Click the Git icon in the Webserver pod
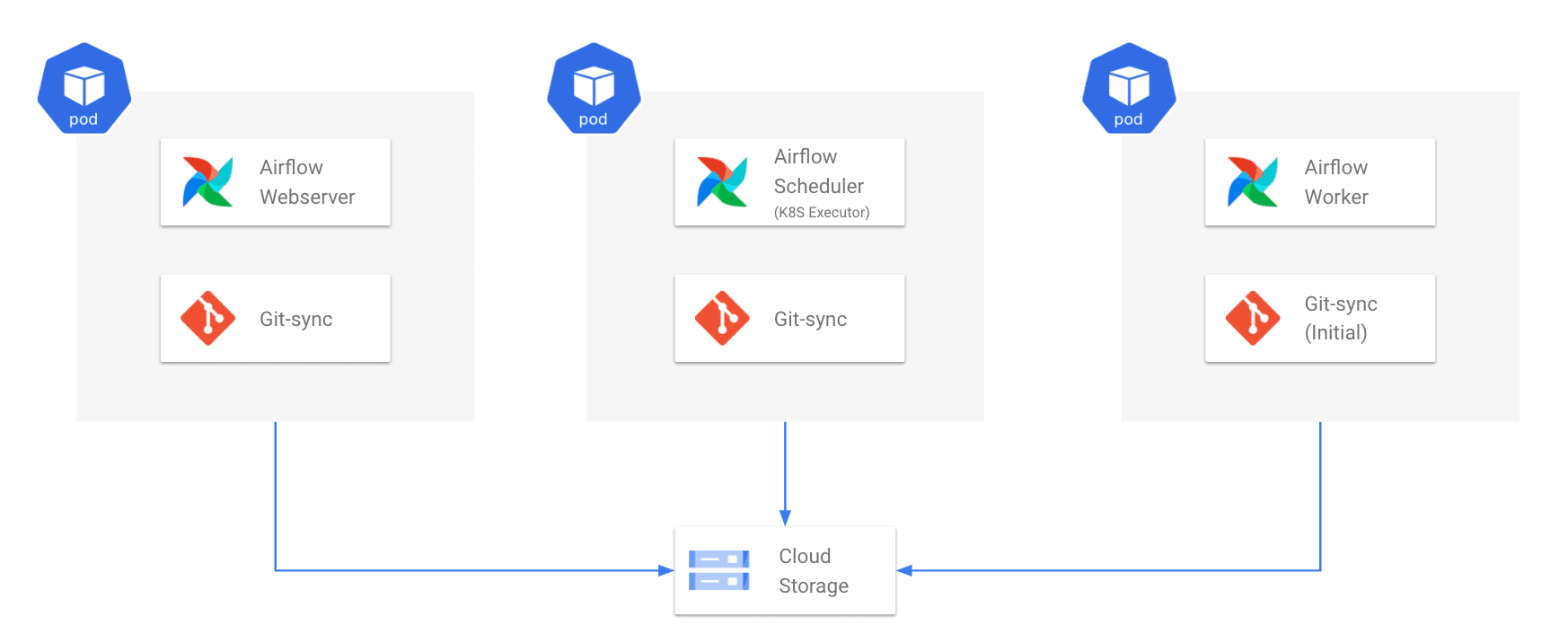 207,318
